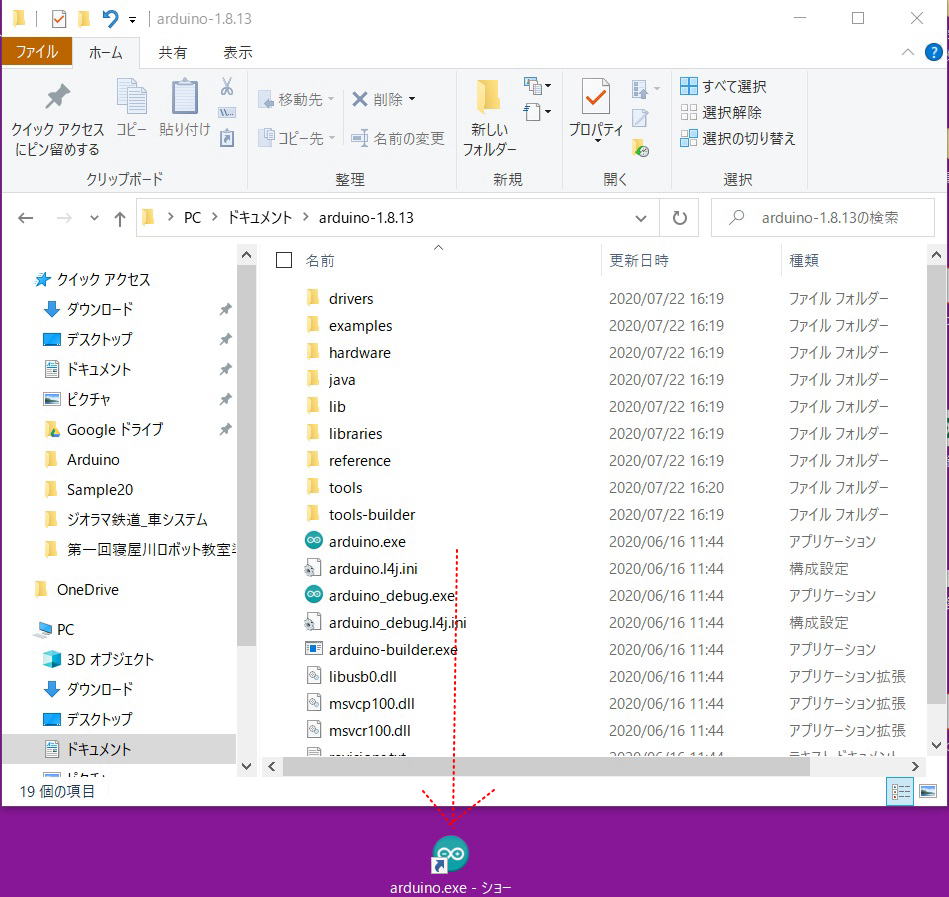The width and height of the screenshot is (949, 897).
Task: Switch to the Home tab
Action: 105,53
